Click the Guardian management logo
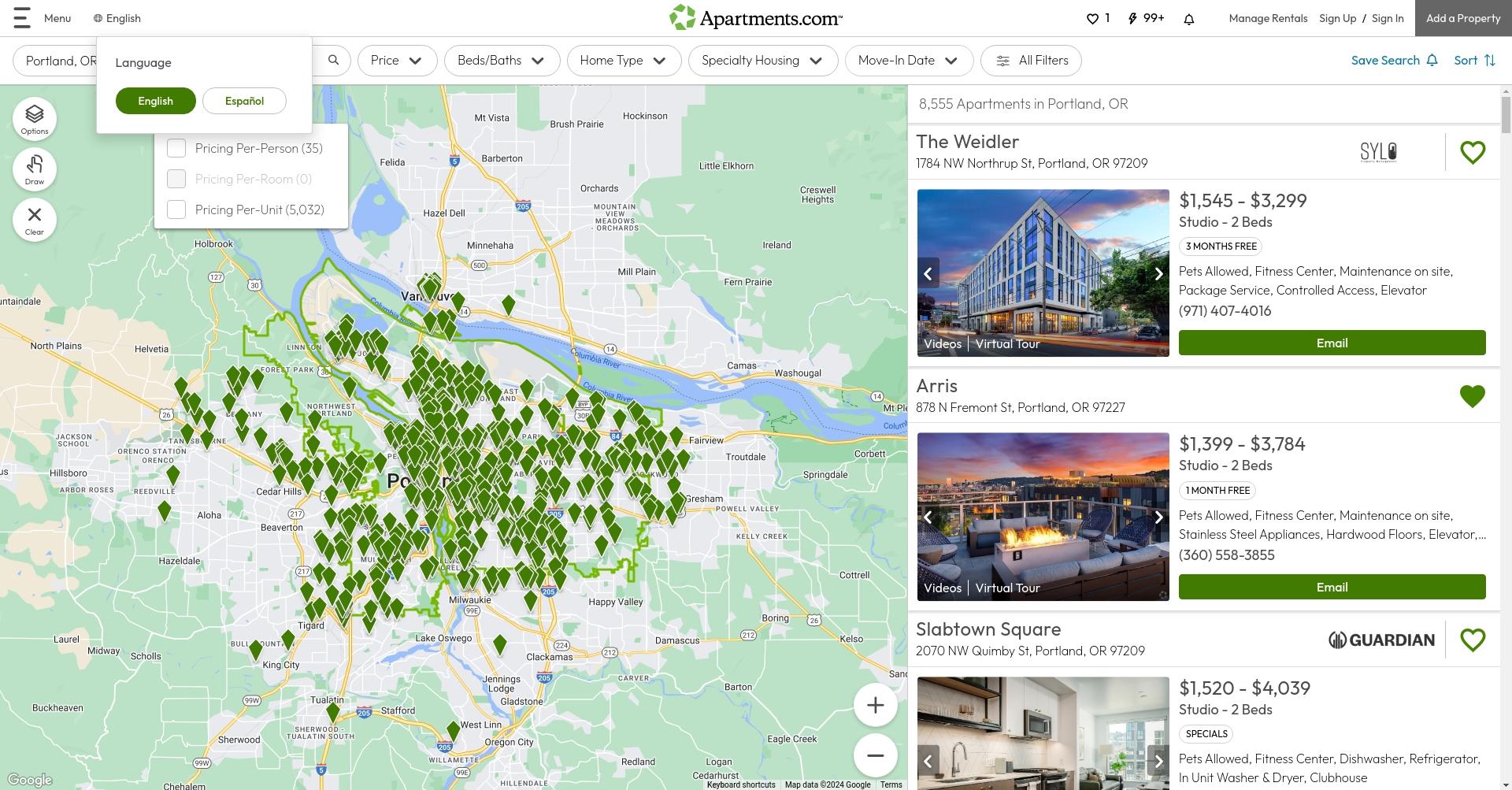The height and width of the screenshot is (790, 1512). (1381, 640)
